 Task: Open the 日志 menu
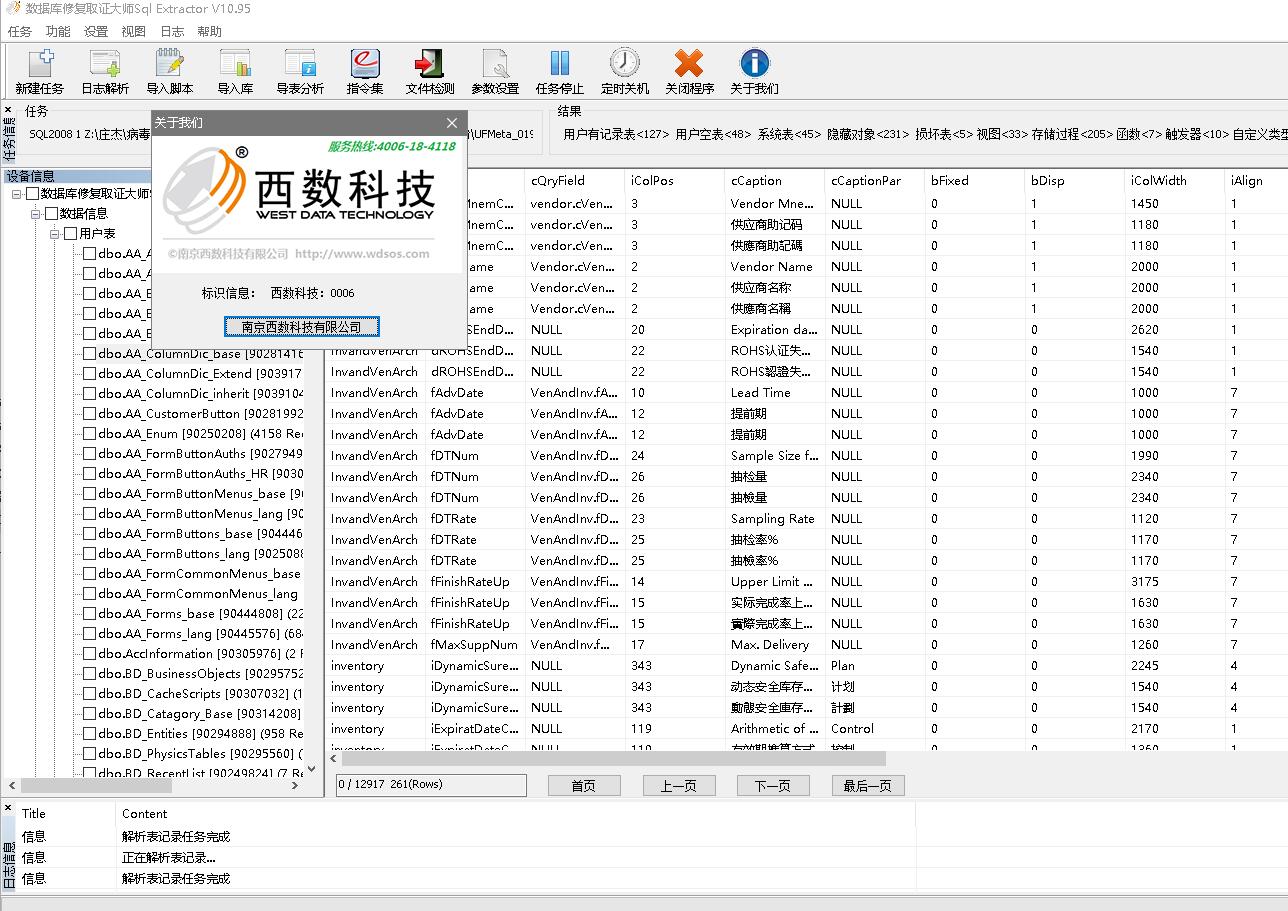(x=172, y=31)
